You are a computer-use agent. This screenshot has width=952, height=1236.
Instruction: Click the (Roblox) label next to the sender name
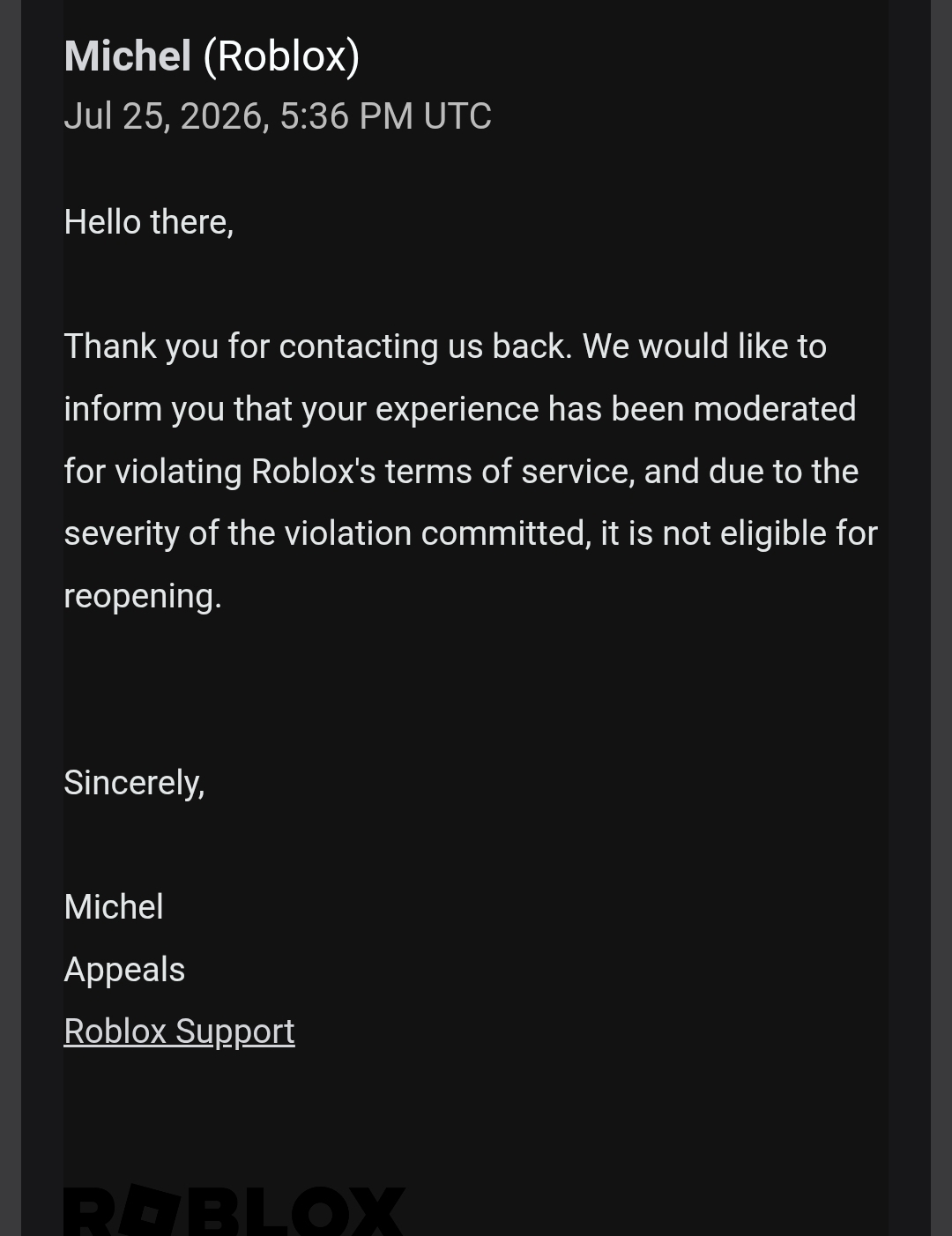(x=281, y=56)
